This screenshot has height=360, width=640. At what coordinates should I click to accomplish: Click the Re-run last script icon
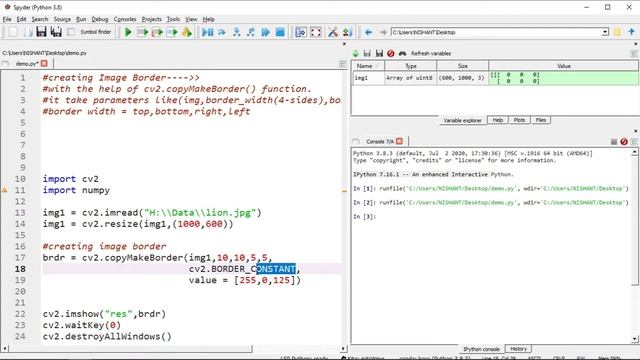click(187, 32)
